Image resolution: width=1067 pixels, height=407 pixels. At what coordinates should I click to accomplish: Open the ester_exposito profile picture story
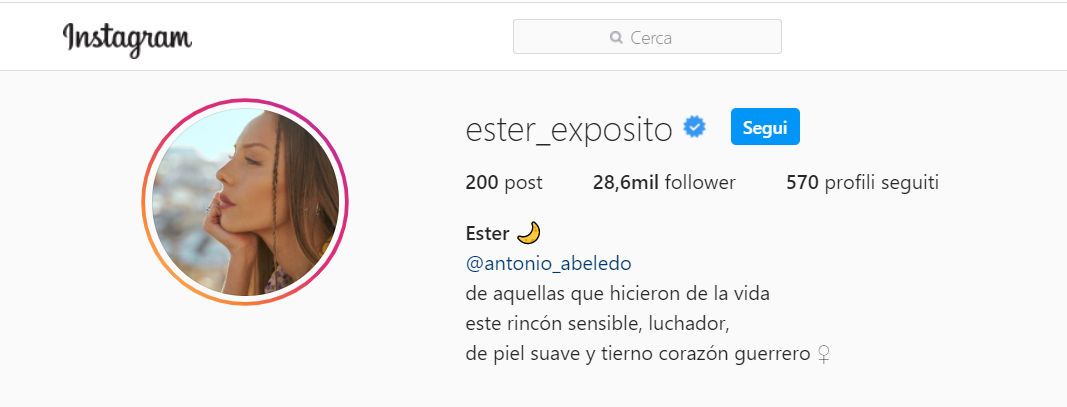click(x=245, y=202)
